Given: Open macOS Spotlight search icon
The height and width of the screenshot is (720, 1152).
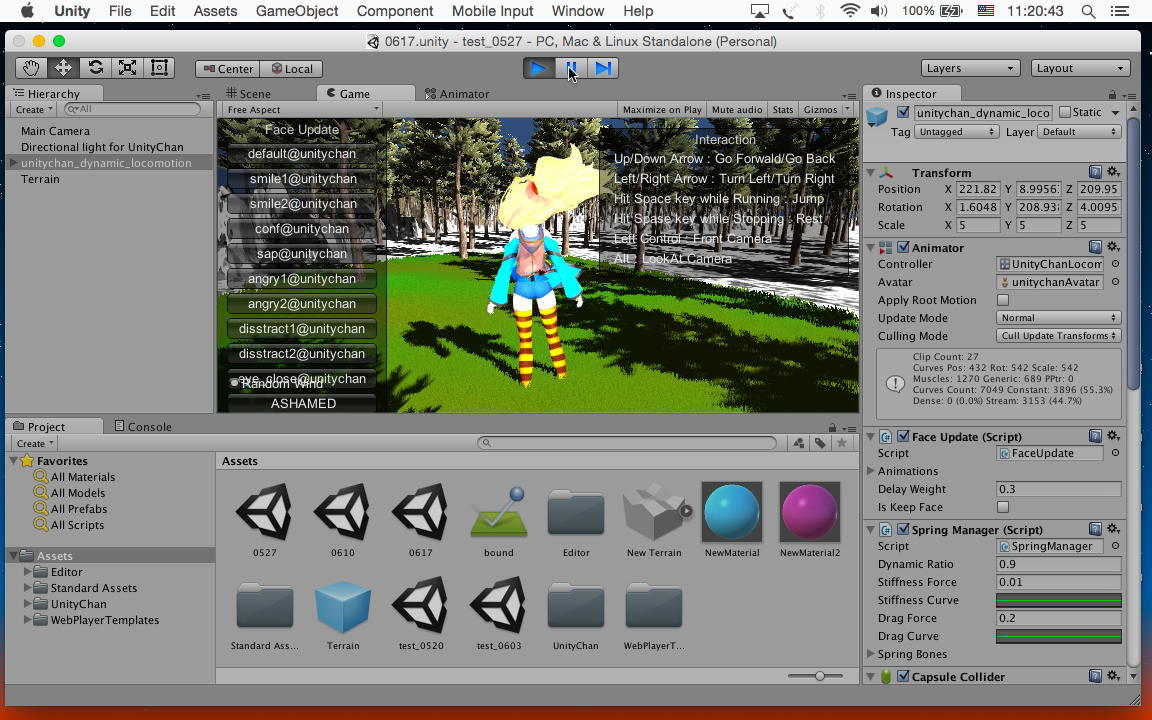Looking at the screenshot, I should tap(1088, 11).
